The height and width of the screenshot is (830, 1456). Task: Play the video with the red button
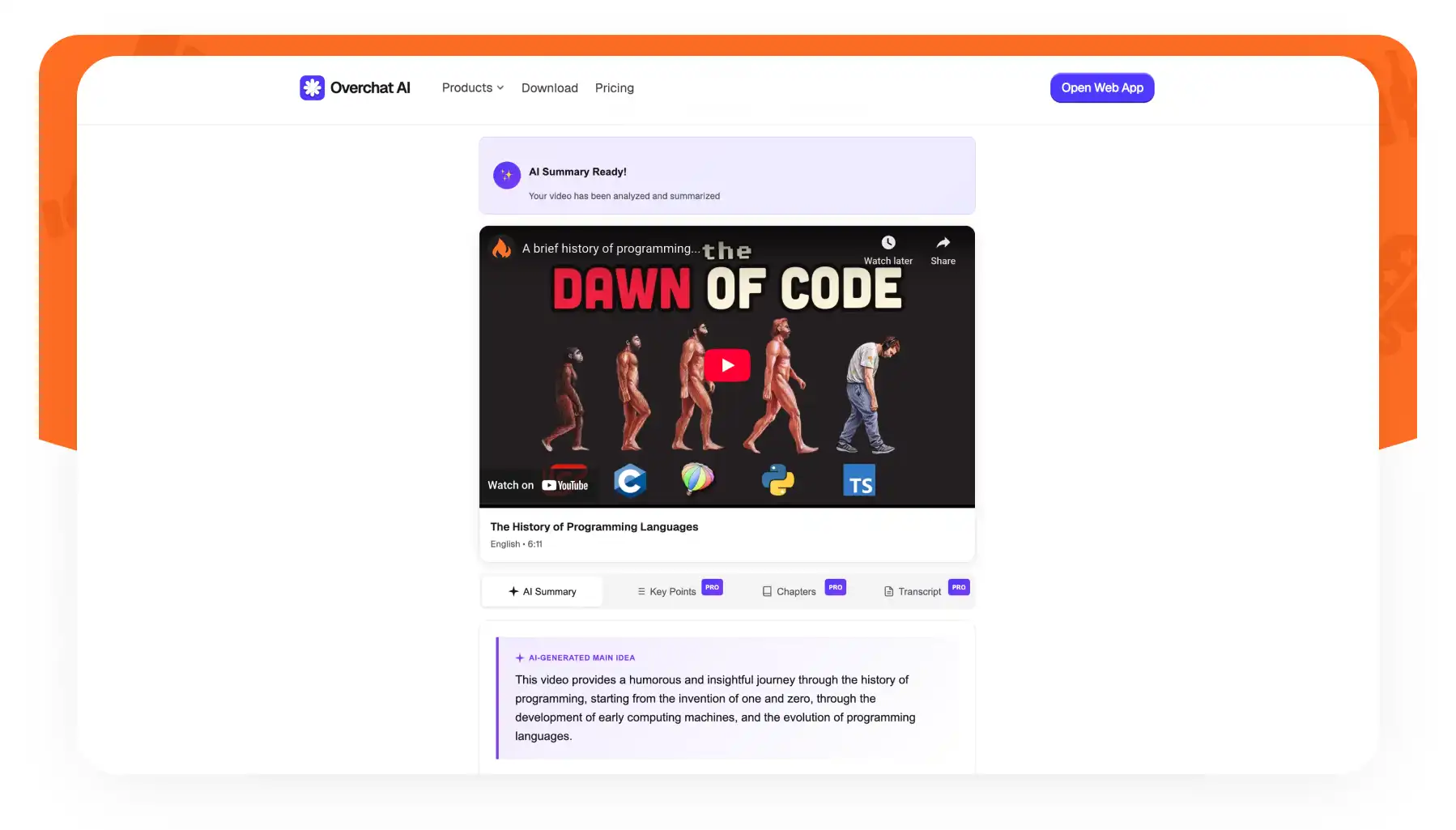pyautogui.click(x=727, y=365)
